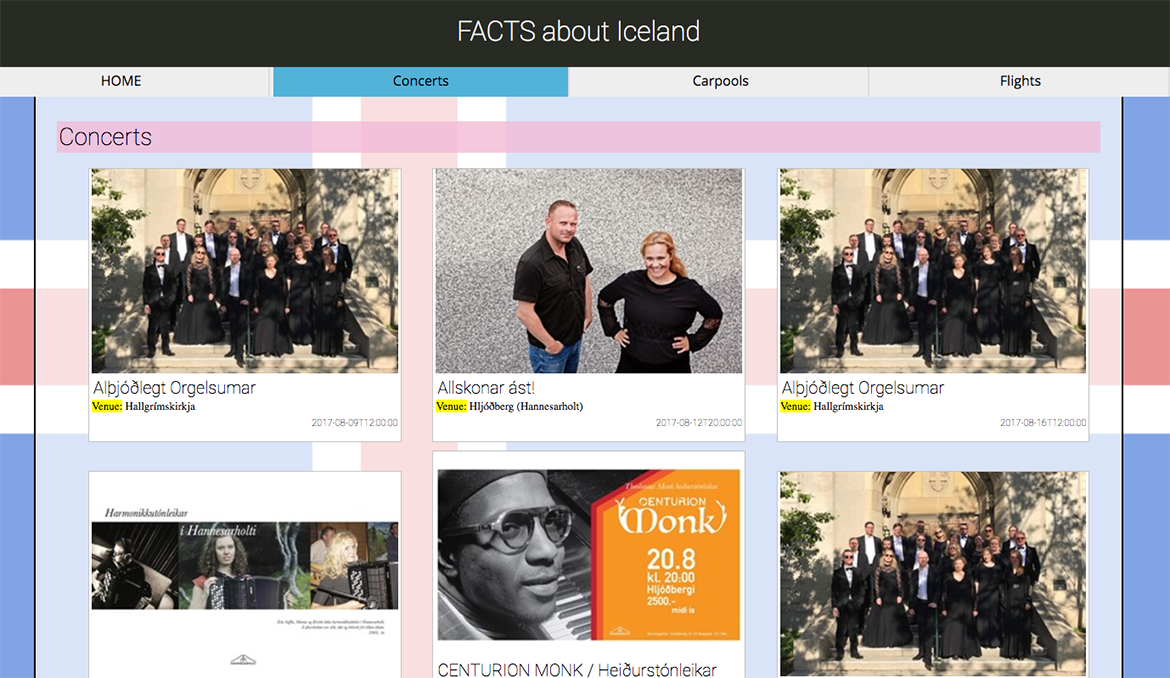Open the Carpools tab

click(720, 81)
